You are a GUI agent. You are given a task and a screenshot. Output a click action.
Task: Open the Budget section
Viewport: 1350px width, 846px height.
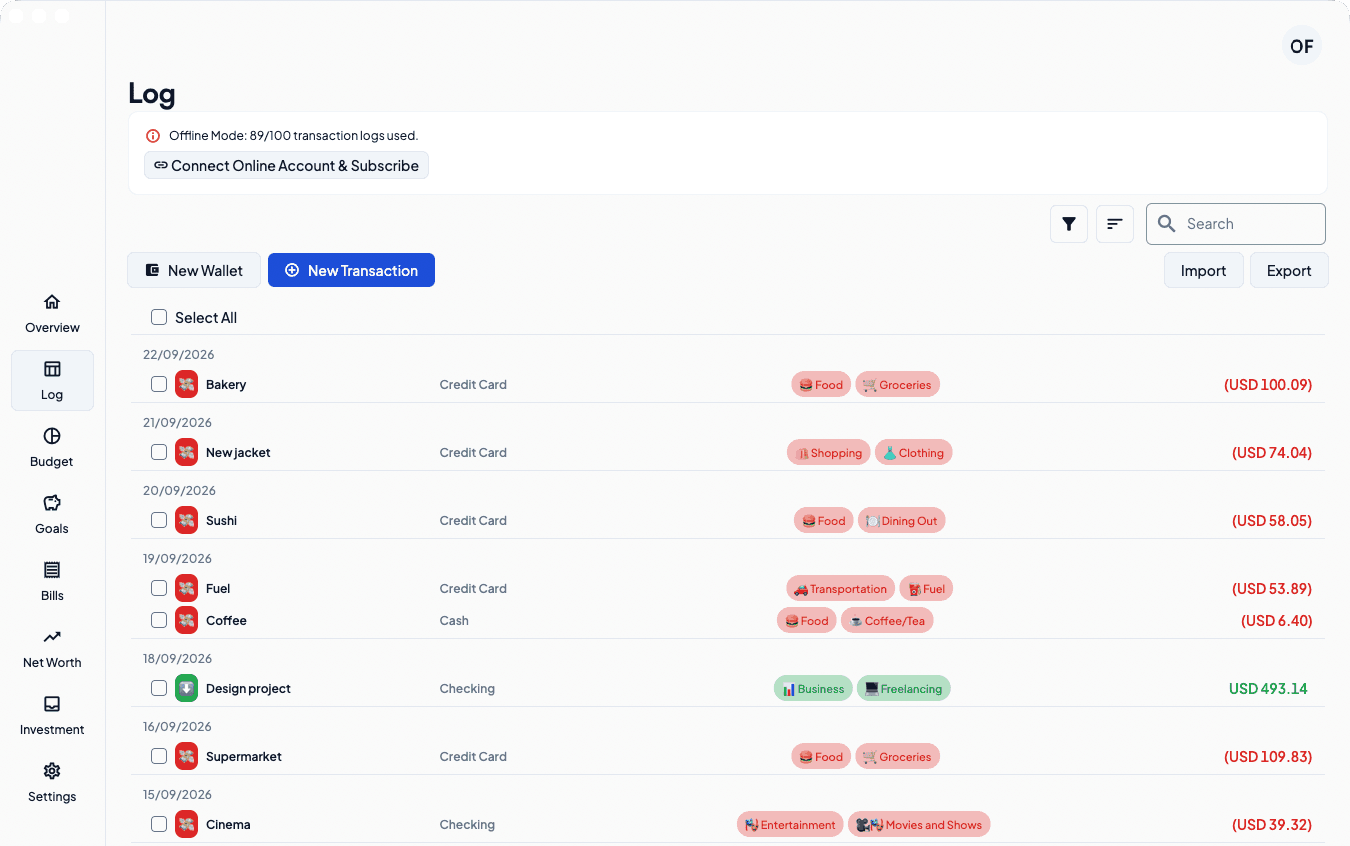pyautogui.click(x=52, y=447)
